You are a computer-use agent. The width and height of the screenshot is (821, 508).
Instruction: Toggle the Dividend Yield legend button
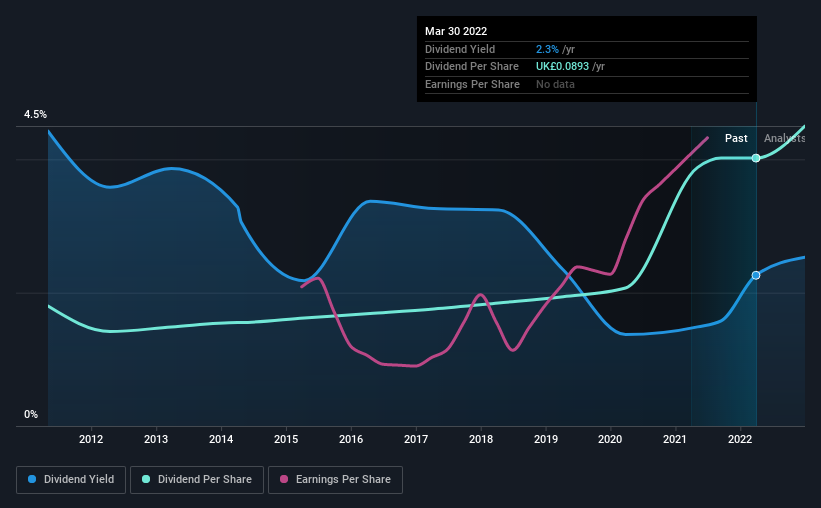click(71, 480)
